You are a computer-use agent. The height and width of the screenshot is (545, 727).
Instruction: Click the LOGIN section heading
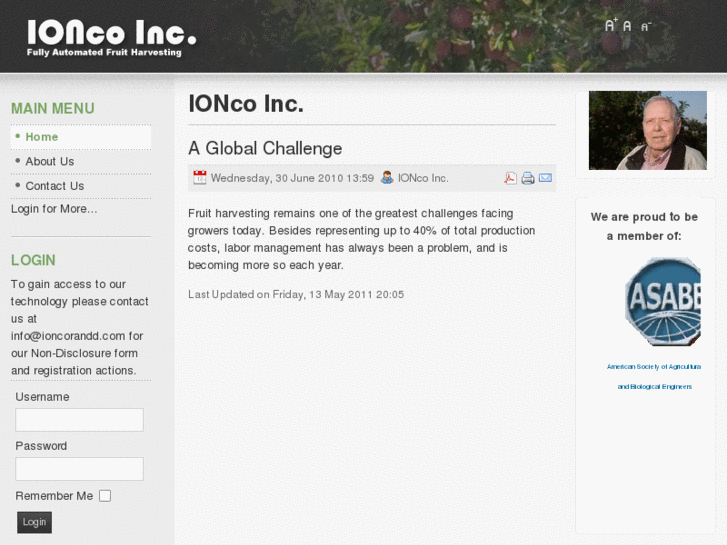[x=33, y=260]
